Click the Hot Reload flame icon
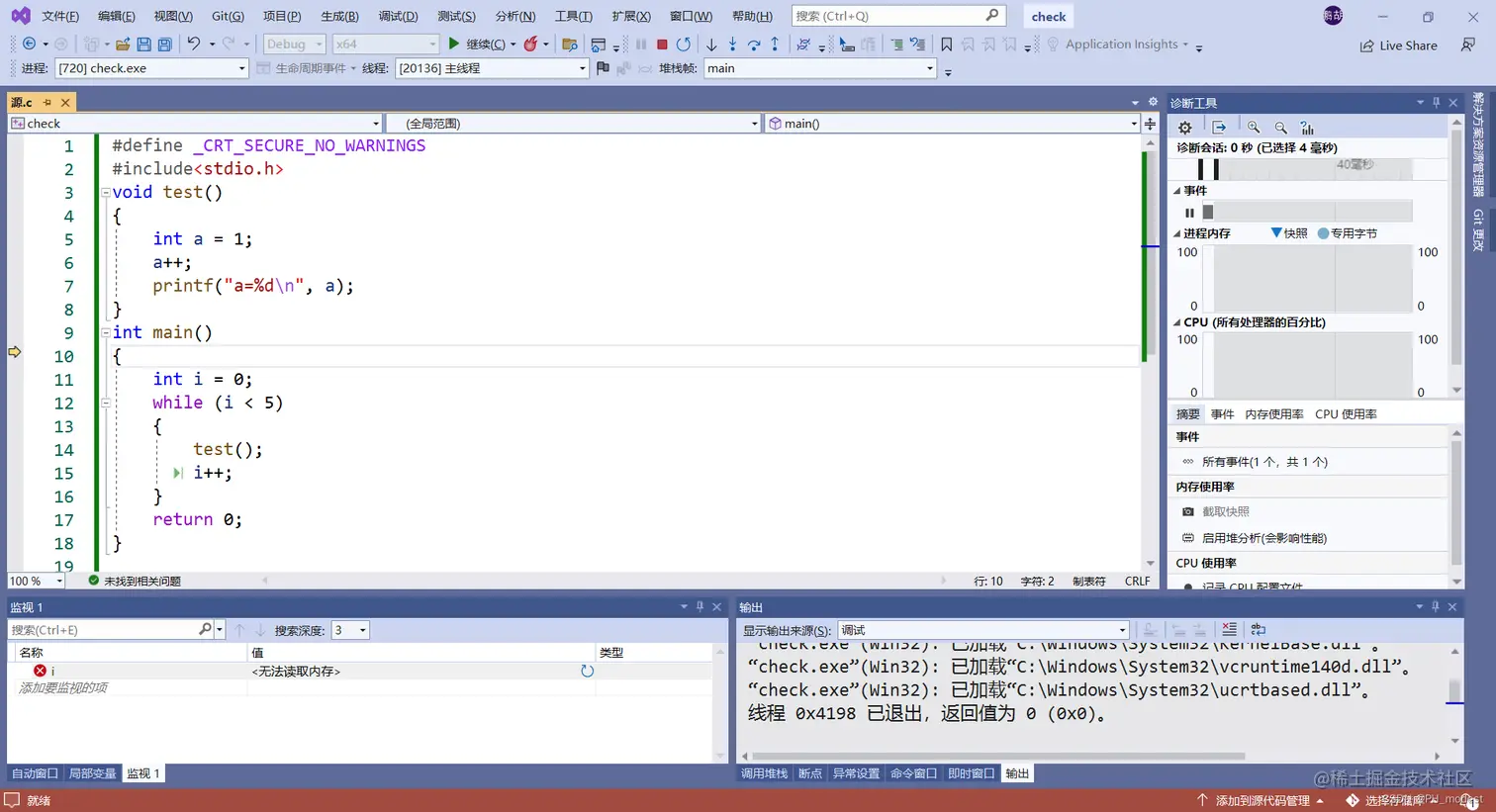This screenshot has height=812, width=1496. point(531,44)
